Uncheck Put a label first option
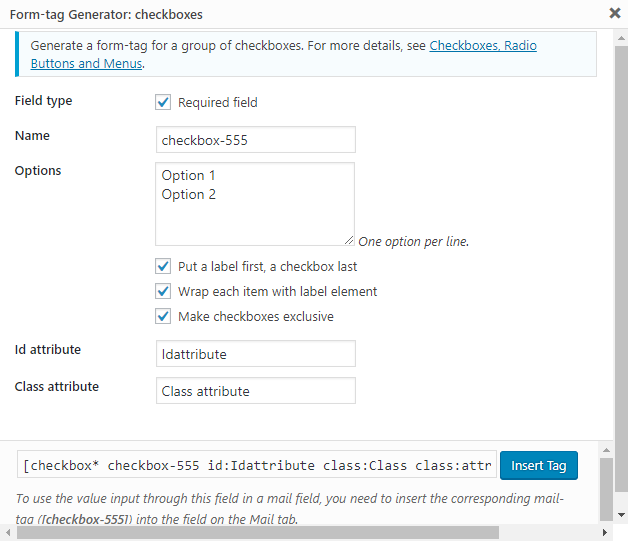 point(163,267)
